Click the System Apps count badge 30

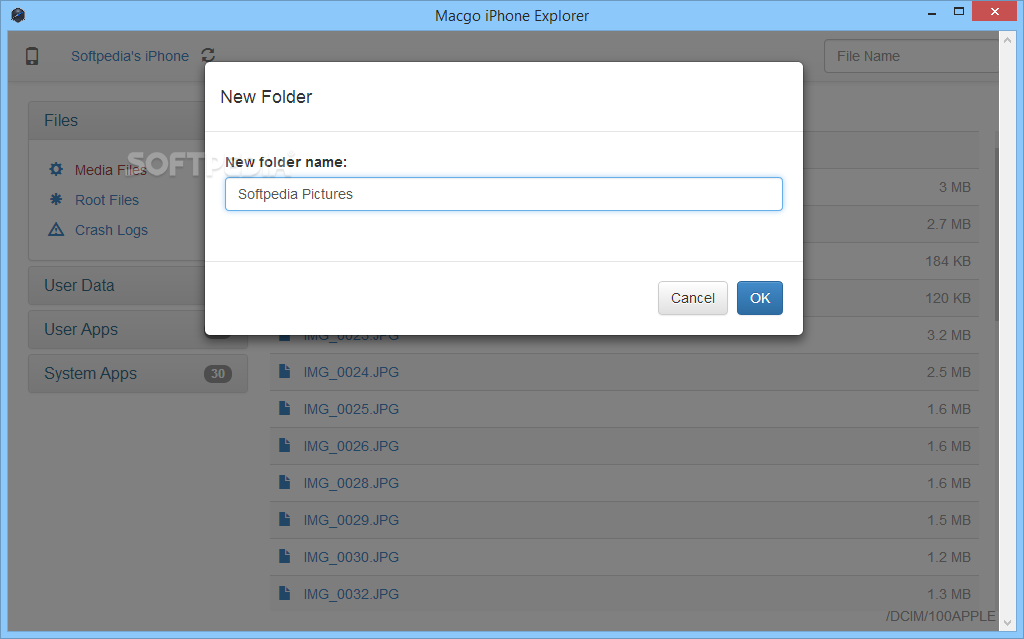tap(218, 374)
